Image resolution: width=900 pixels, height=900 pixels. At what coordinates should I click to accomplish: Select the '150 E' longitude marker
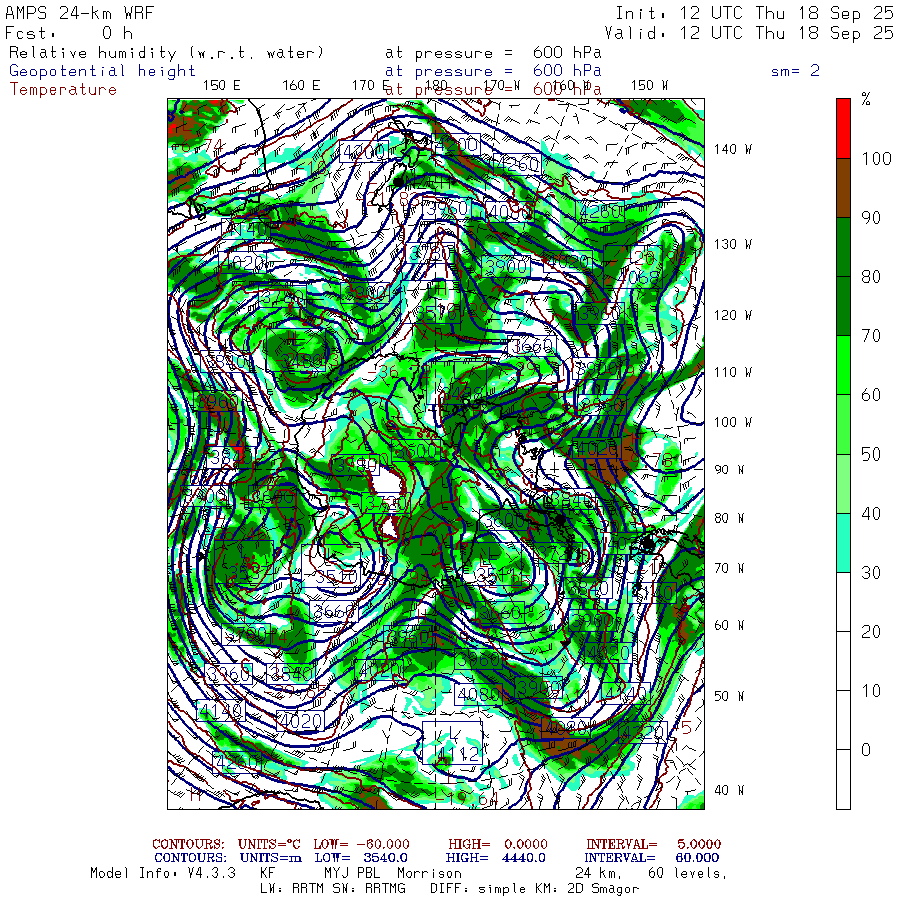click(221, 85)
